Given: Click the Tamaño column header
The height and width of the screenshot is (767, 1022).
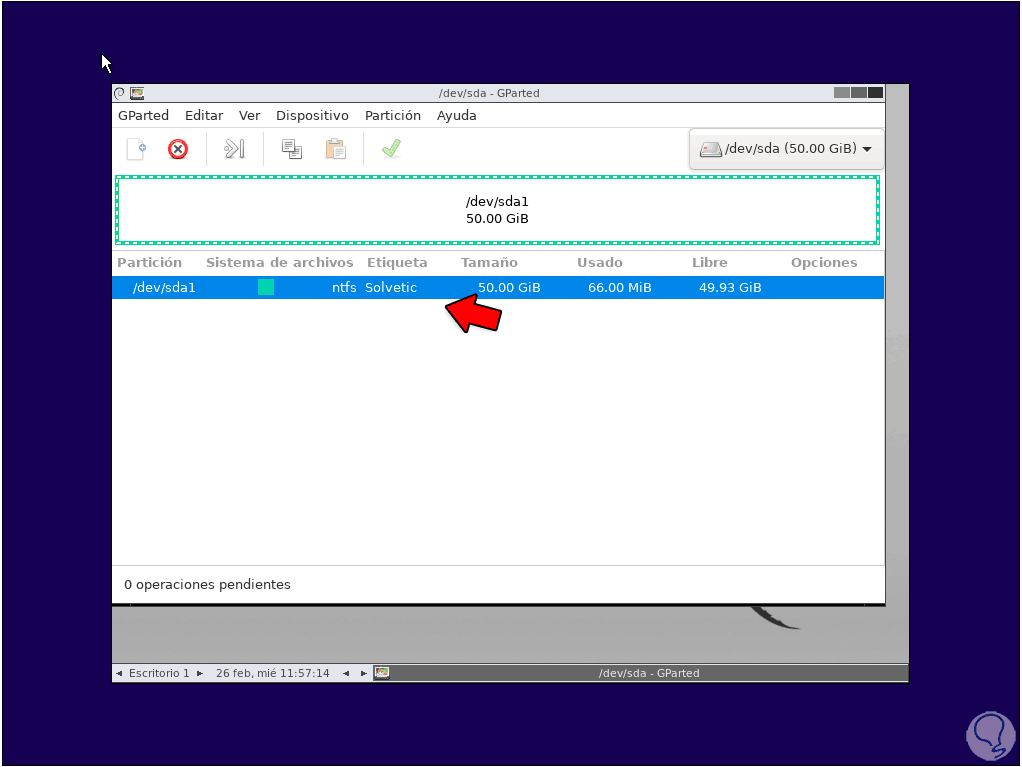Looking at the screenshot, I should click(x=489, y=263).
